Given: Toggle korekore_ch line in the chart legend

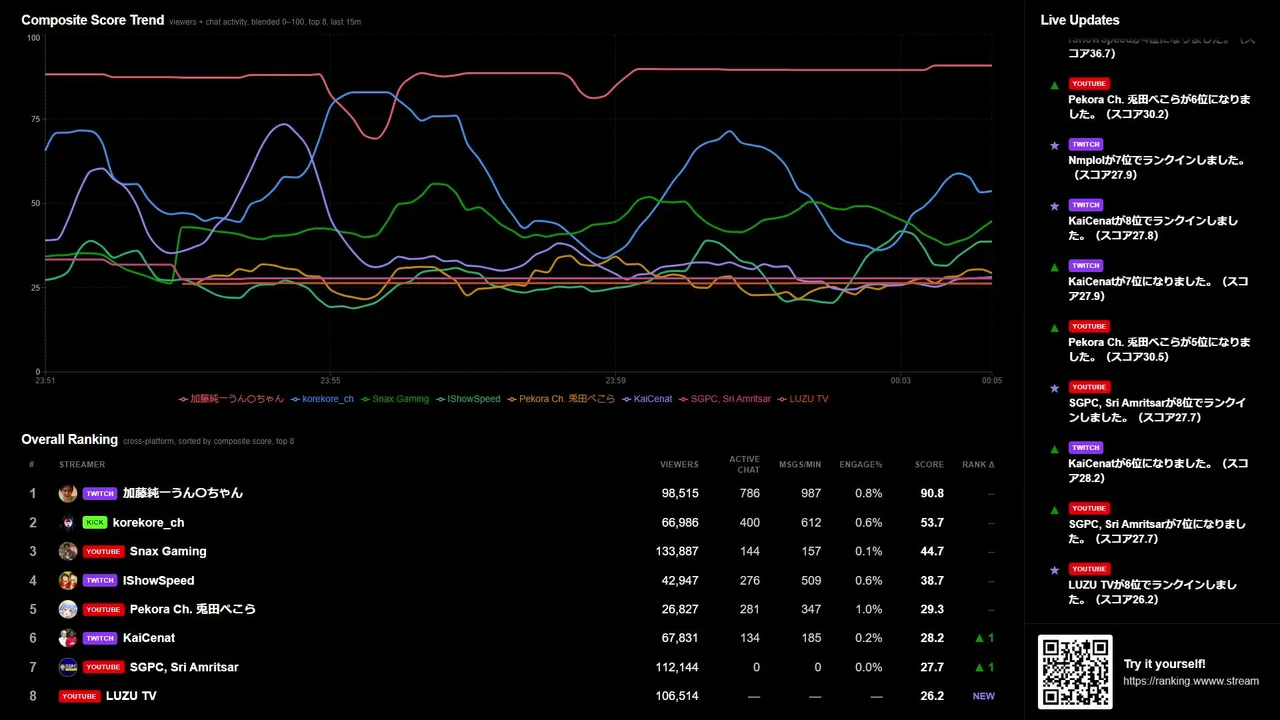Looking at the screenshot, I should pyautogui.click(x=322, y=399).
